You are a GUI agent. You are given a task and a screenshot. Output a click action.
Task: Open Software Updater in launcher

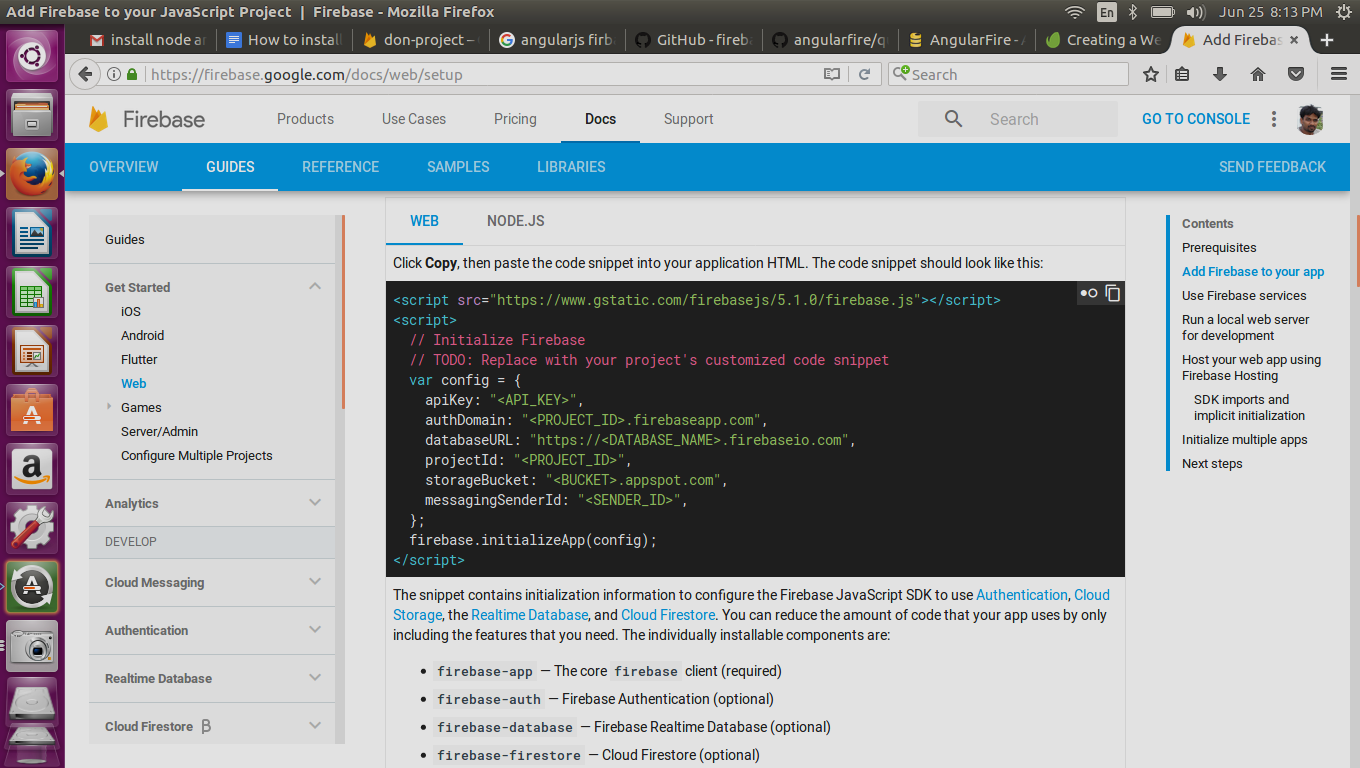(x=33, y=586)
